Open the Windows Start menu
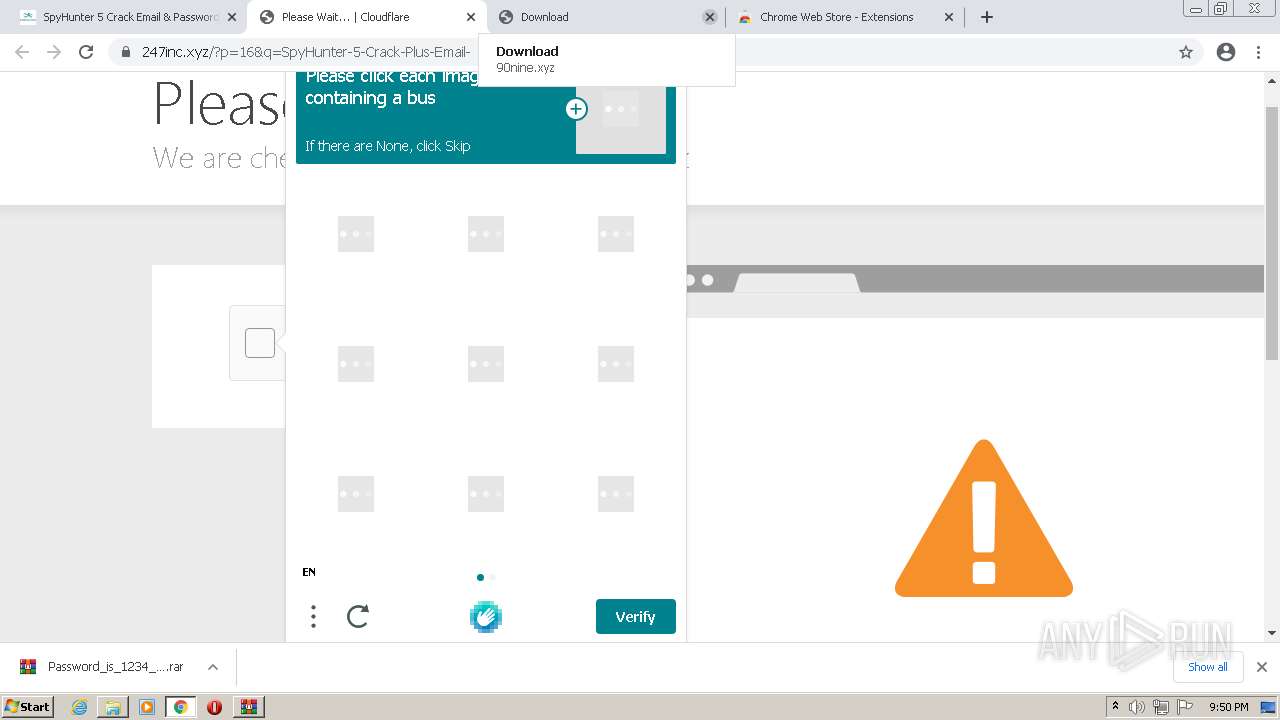 click(27, 707)
